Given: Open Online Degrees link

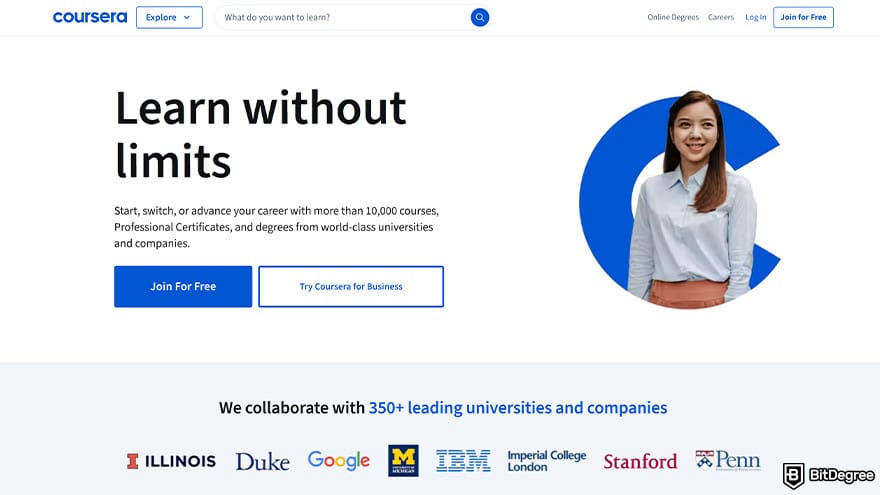Looking at the screenshot, I should (x=673, y=17).
